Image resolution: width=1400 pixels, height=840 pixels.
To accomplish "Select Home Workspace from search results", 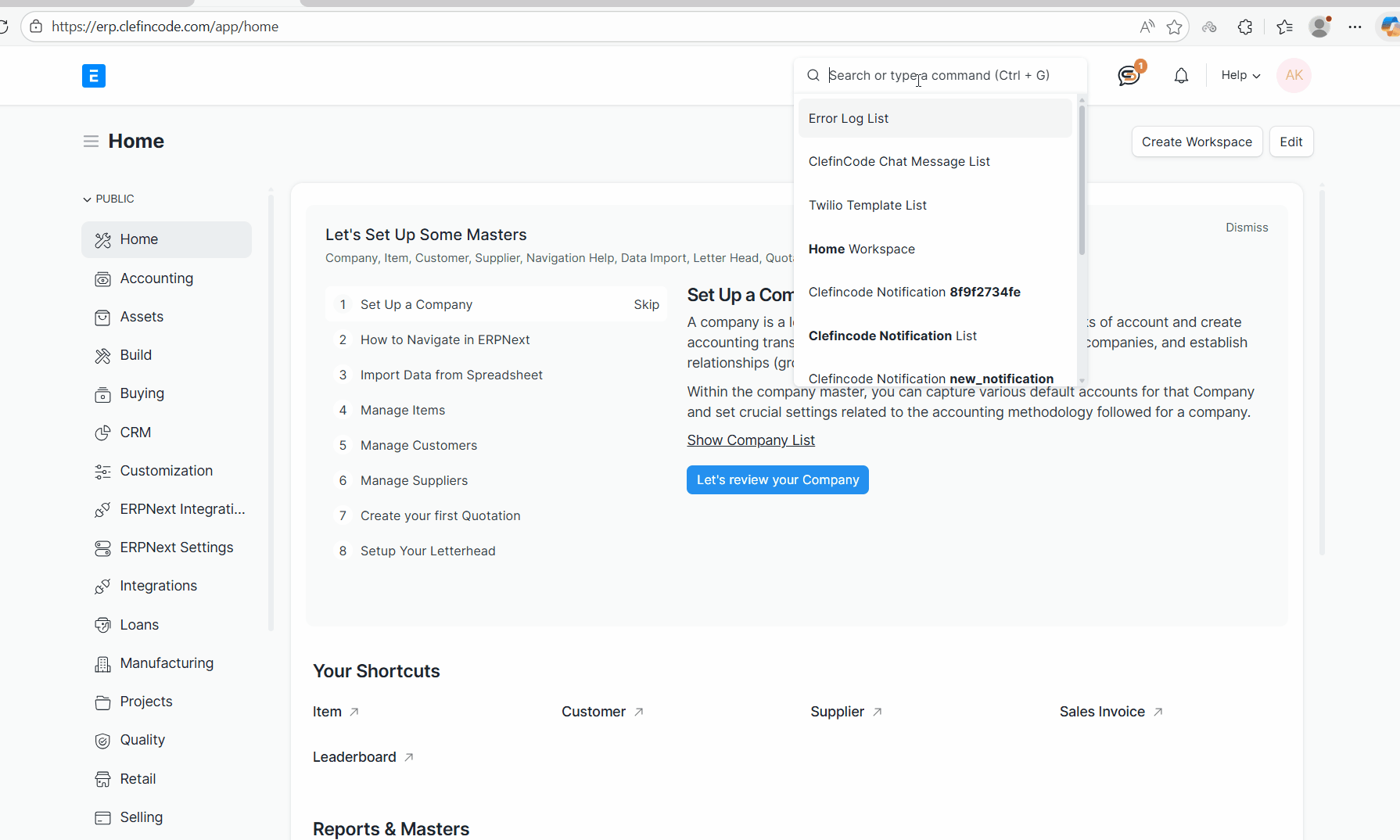I will [862, 249].
